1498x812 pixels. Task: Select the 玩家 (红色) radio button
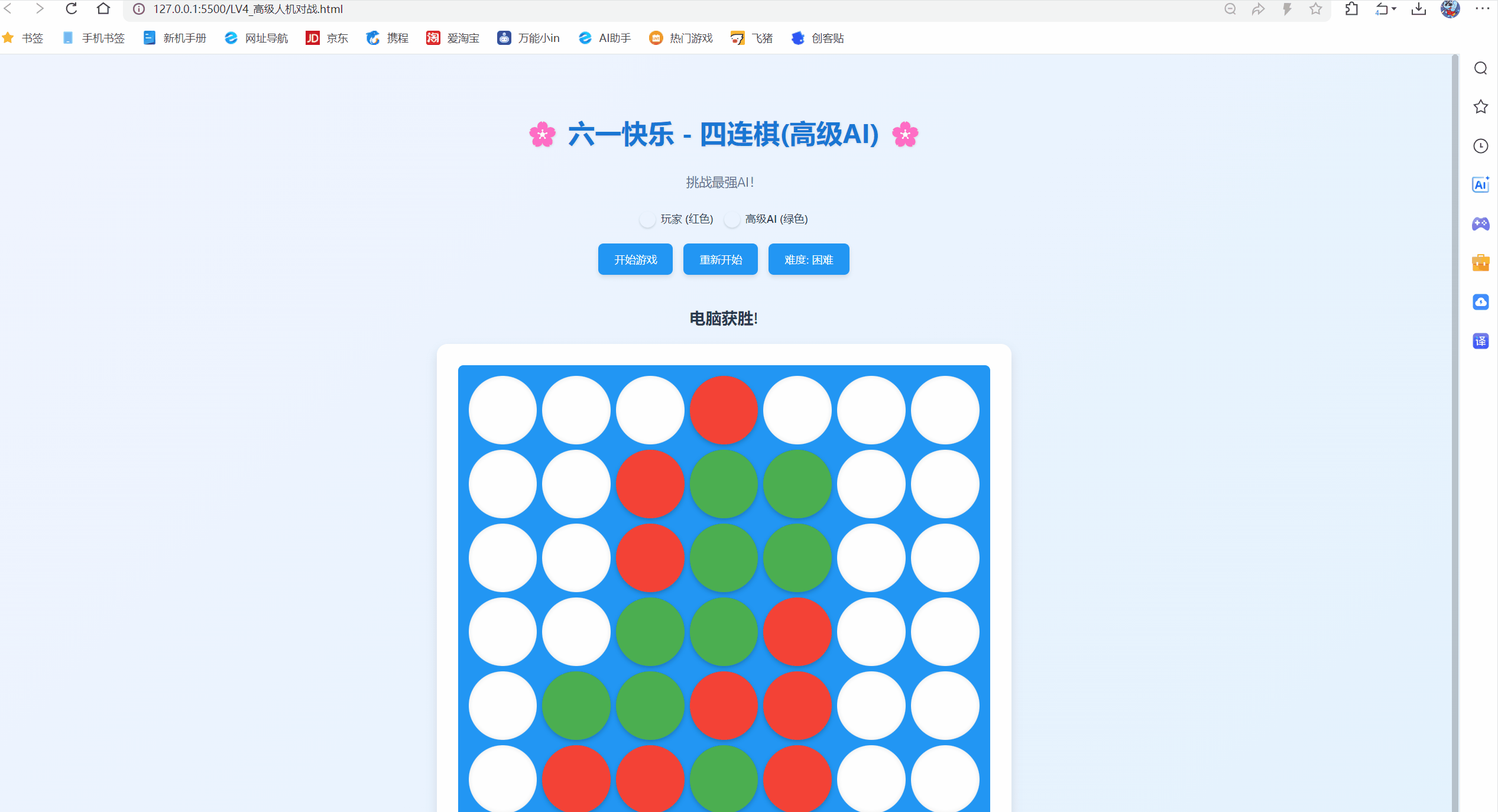[647, 219]
